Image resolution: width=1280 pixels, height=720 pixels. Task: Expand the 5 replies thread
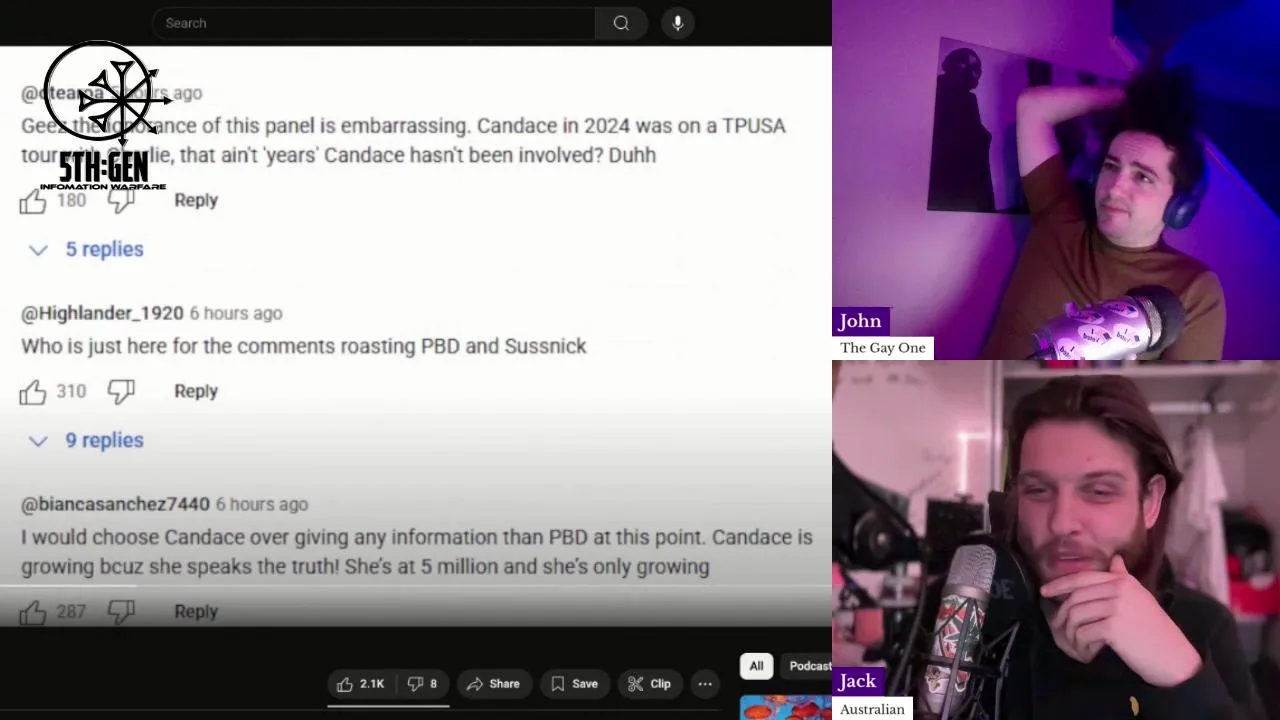(87, 249)
